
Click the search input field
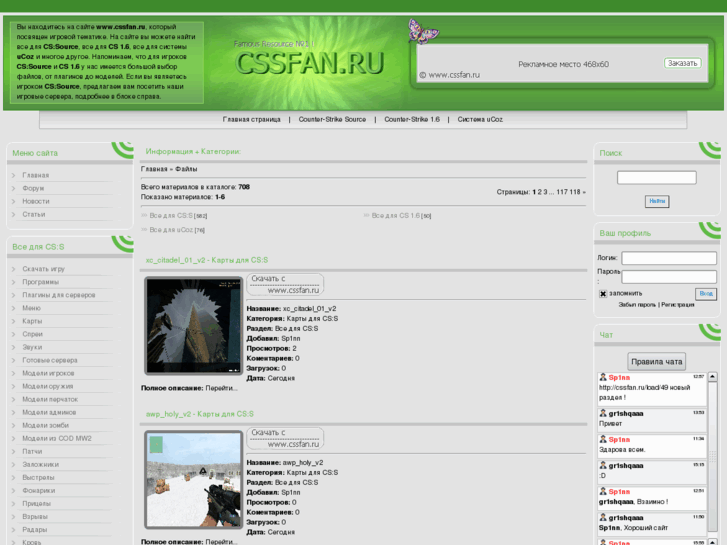coord(657,177)
